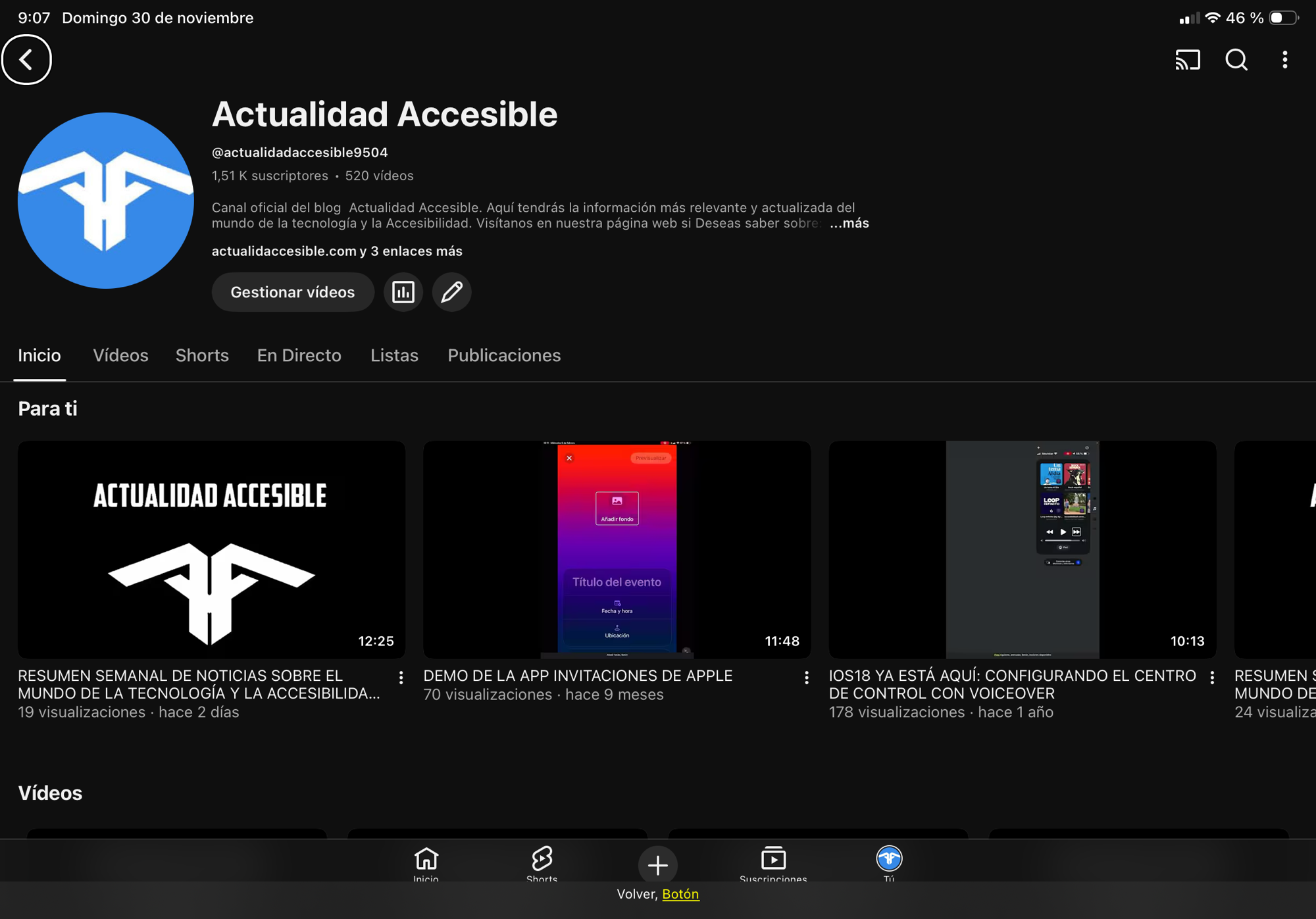This screenshot has width=1316, height=919.
Task: Open the Cast to device icon
Action: coord(1188,60)
